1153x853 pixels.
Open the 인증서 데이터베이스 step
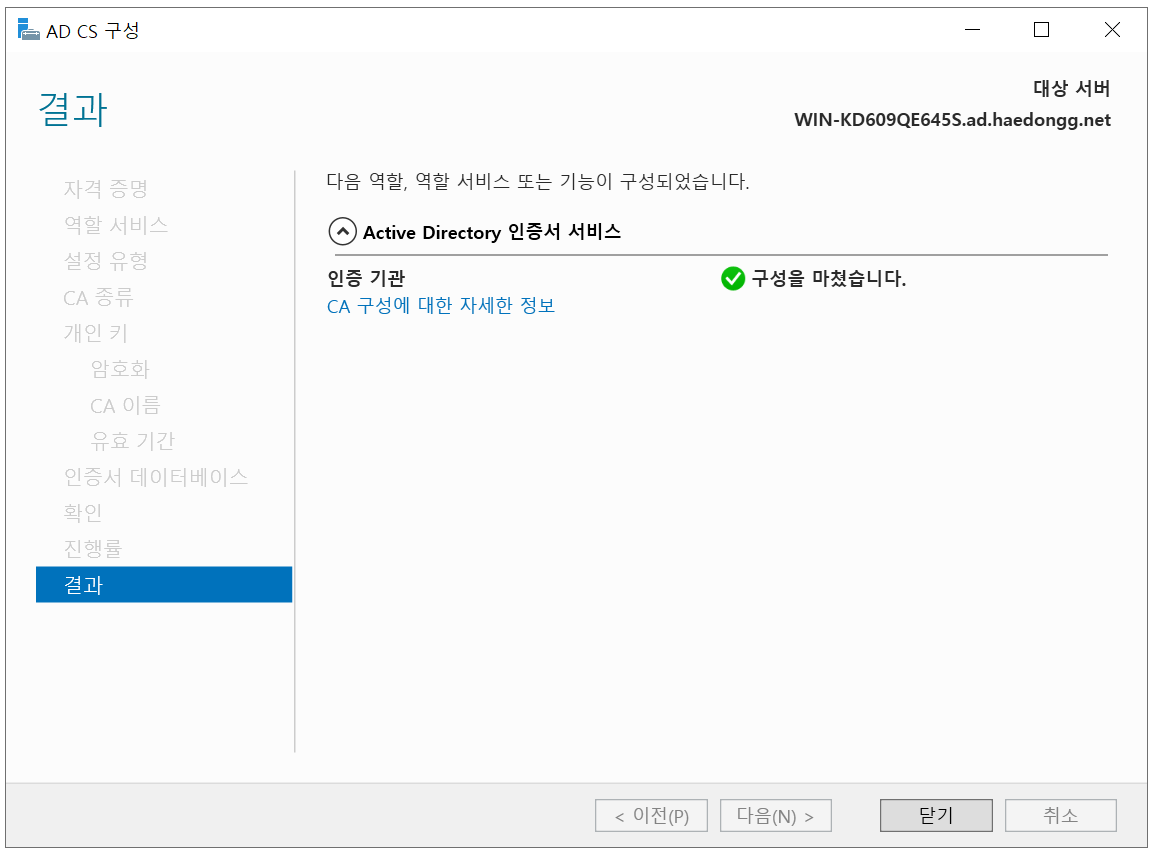156,477
